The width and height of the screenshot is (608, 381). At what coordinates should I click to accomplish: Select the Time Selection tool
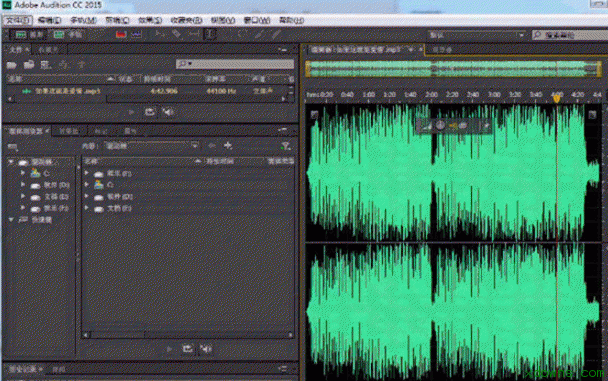(210, 34)
